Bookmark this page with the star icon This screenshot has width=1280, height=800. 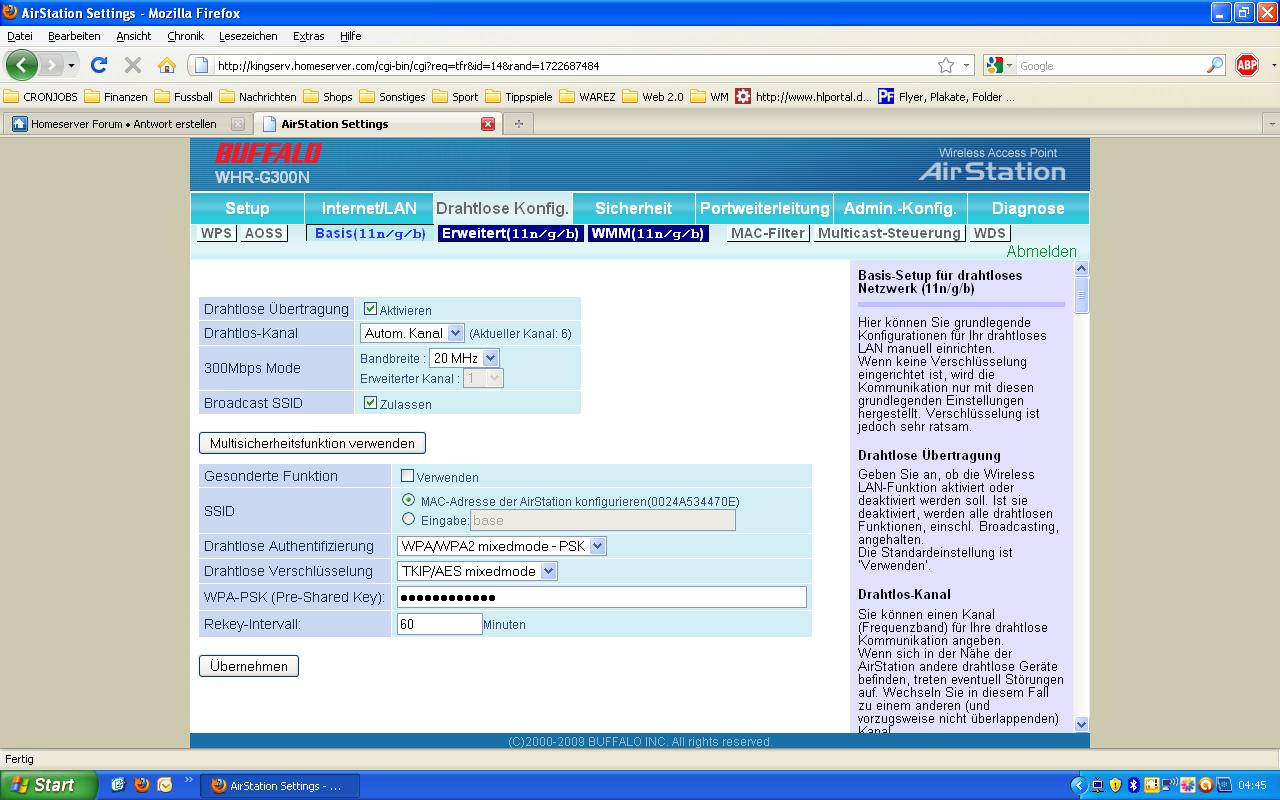pos(946,65)
